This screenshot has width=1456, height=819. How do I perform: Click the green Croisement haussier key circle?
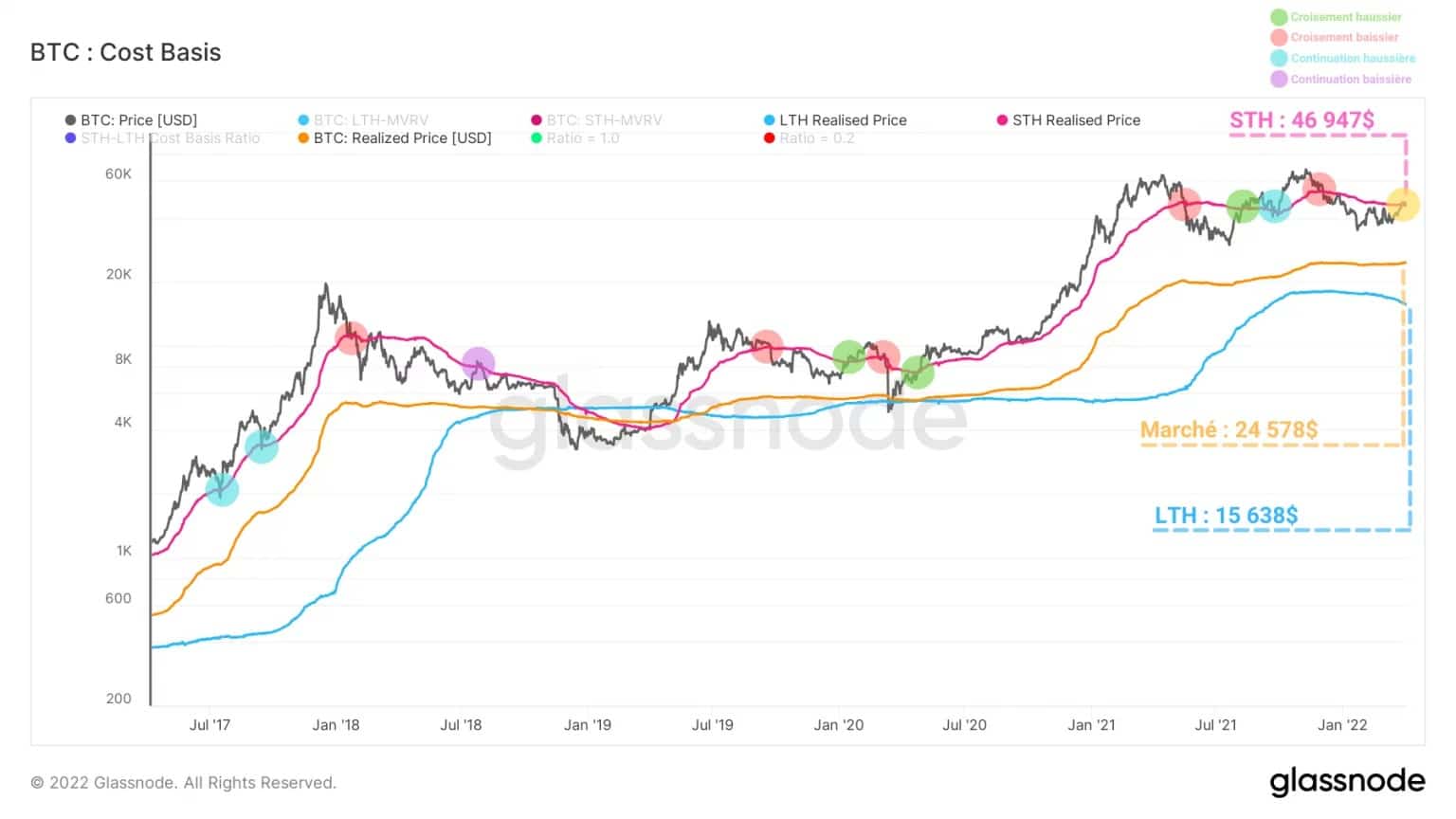pyautogui.click(x=1279, y=17)
